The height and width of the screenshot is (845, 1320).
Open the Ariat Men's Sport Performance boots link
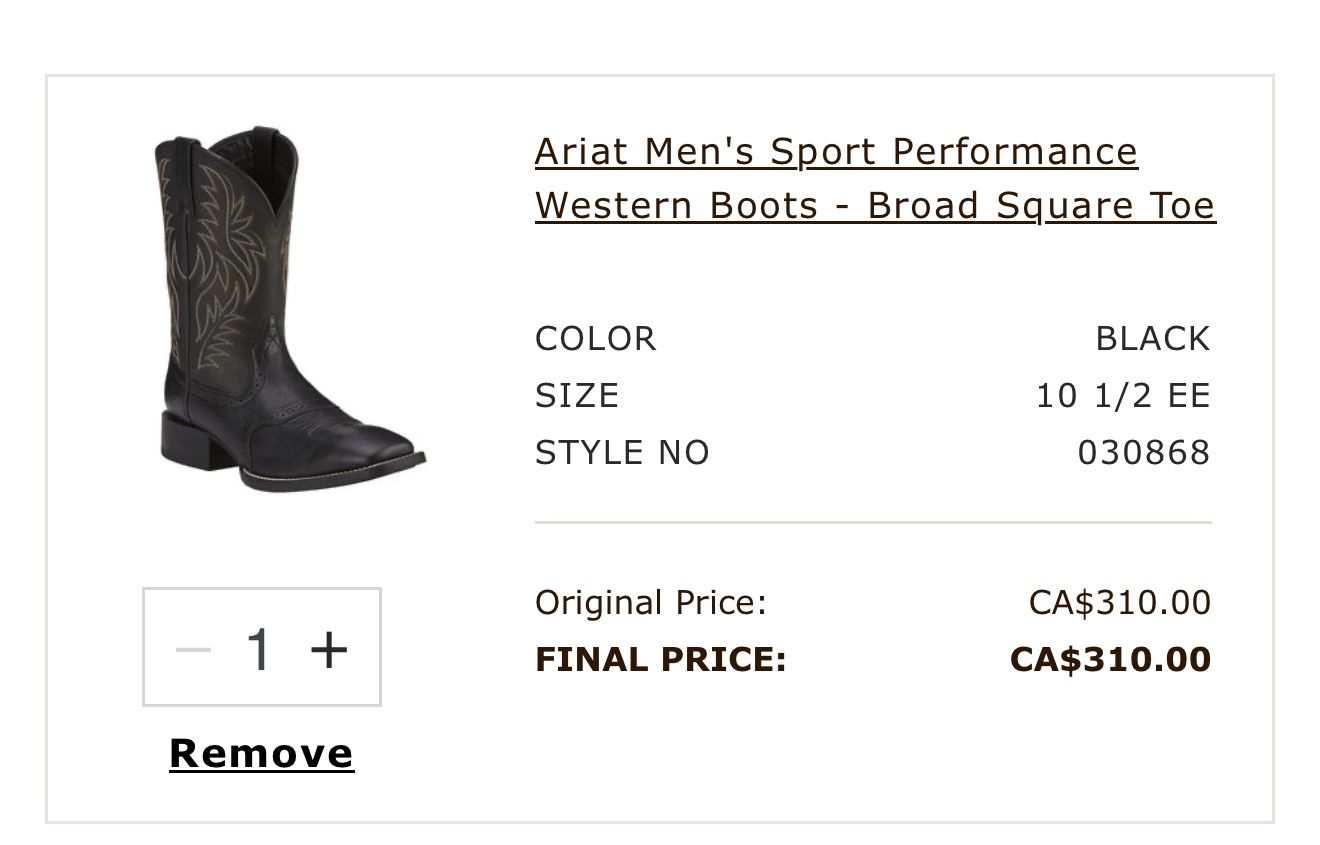tap(836, 152)
